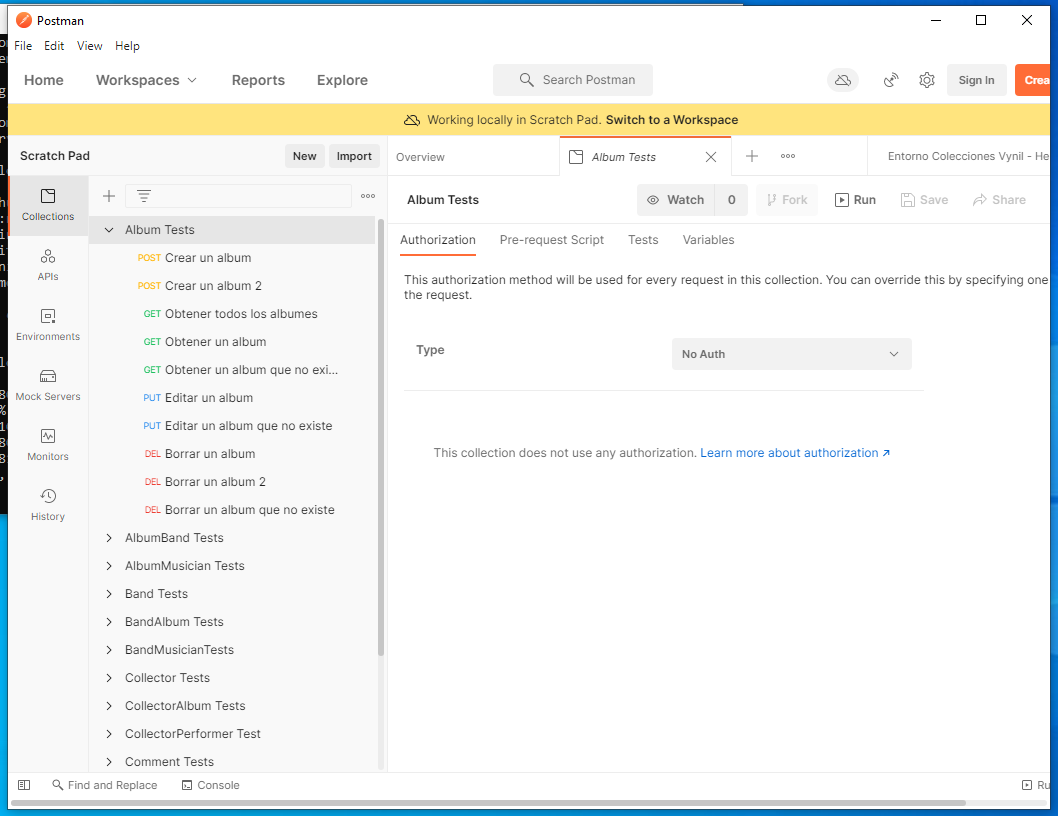The height and width of the screenshot is (816, 1058).
Task: Open the File menu
Action: pyautogui.click(x=23, y=46)
